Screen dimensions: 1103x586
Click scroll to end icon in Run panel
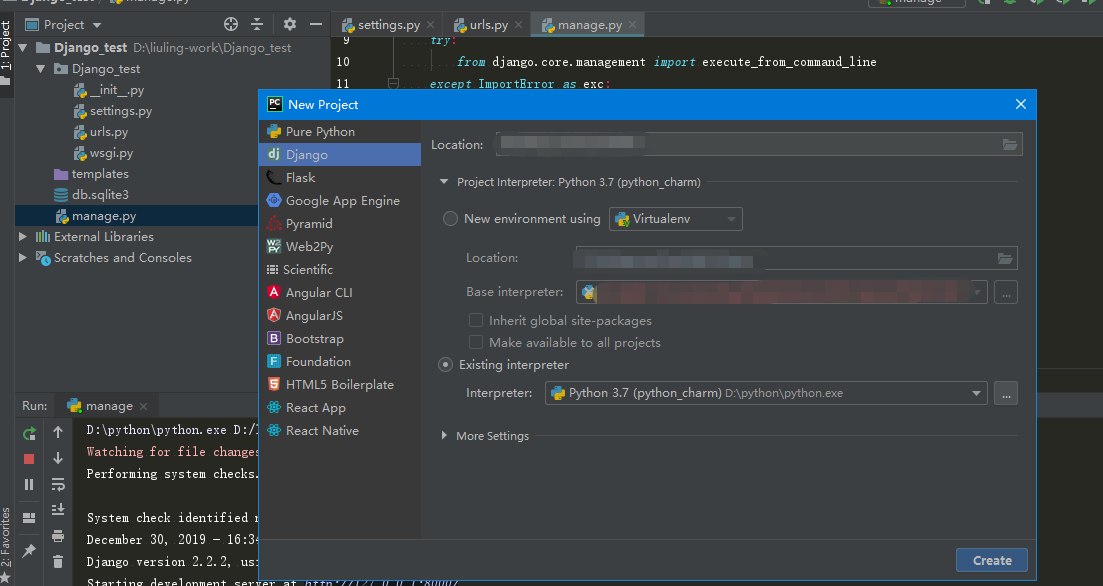(x=58, y=509)
